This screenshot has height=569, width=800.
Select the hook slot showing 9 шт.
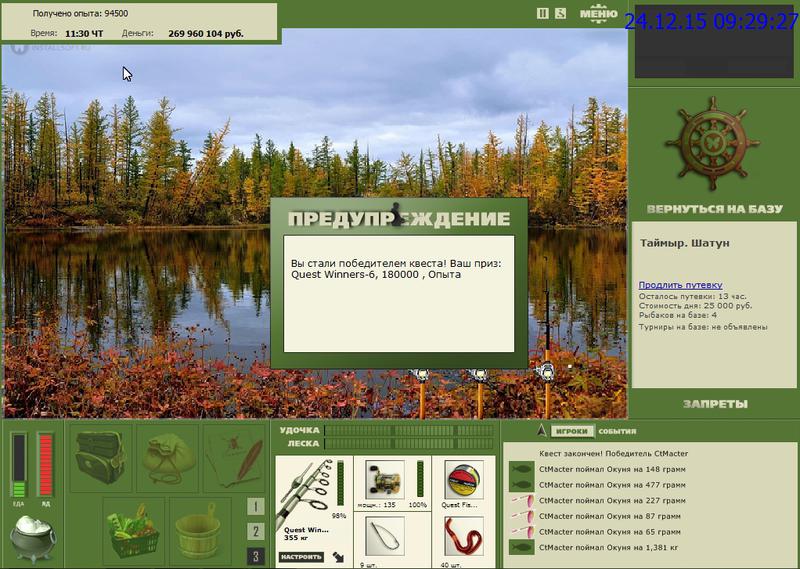point(385,536)
